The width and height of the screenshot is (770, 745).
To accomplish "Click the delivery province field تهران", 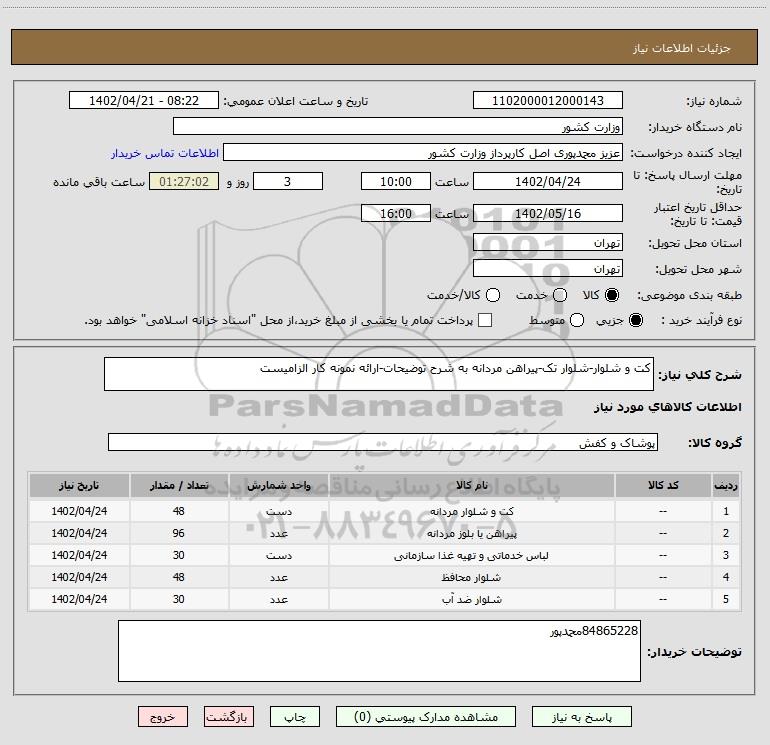I will (x=548, y=242).
